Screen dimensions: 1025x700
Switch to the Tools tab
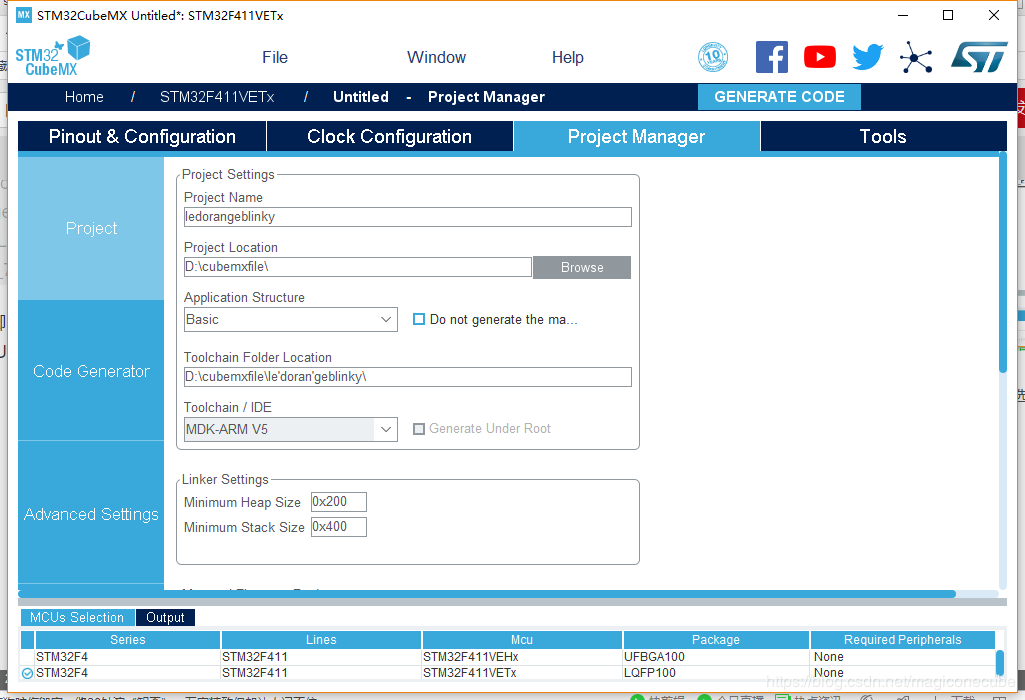(883, 136)
